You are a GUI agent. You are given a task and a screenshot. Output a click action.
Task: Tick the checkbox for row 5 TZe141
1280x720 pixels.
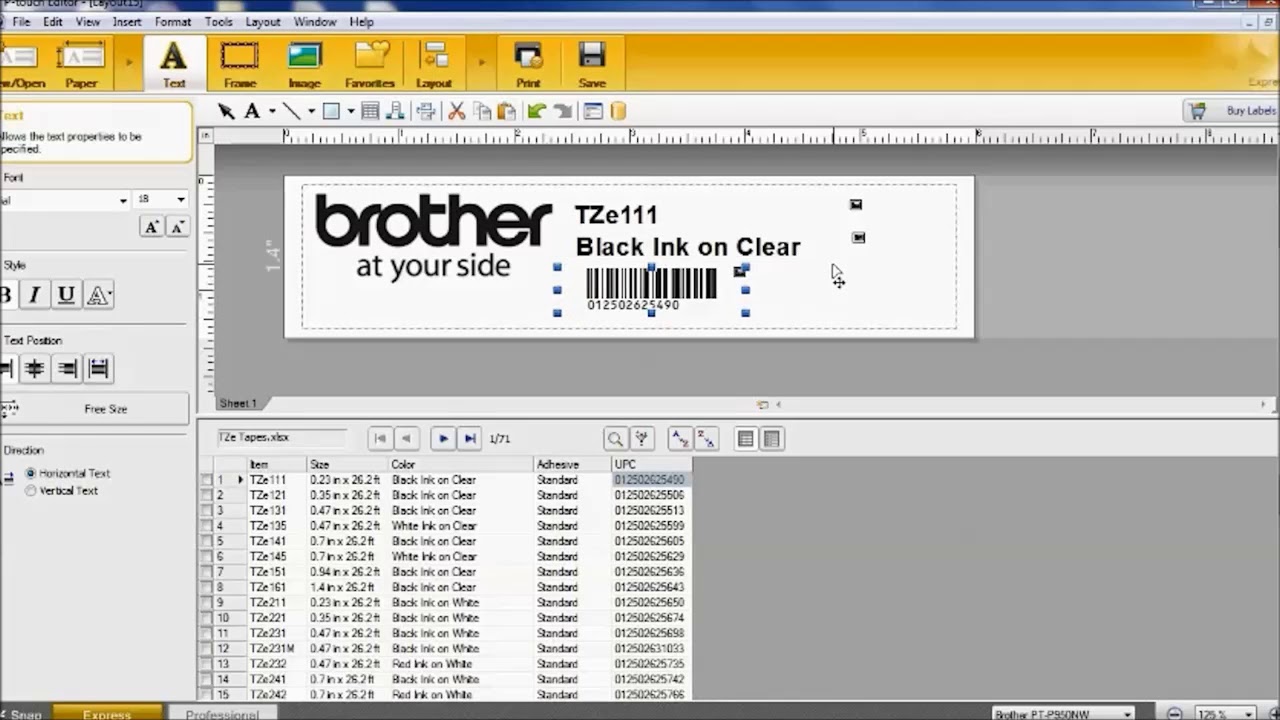coord(206,541)
